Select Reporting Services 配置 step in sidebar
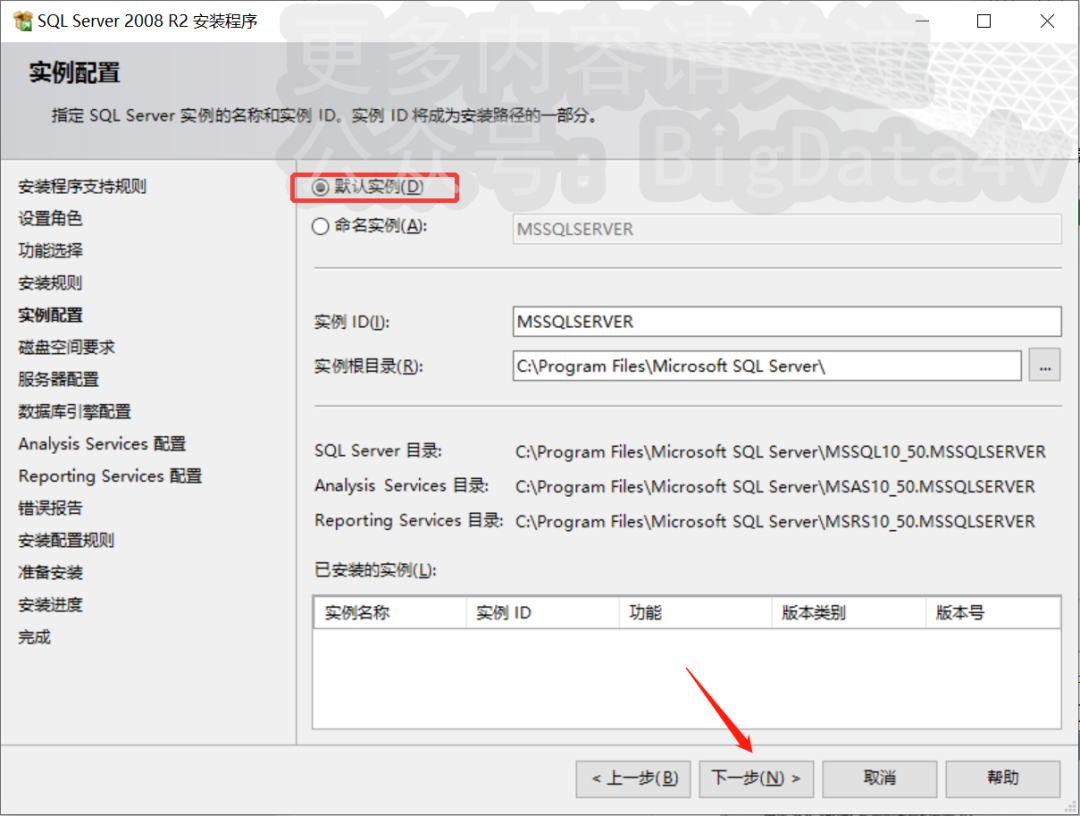 (x=110, y=477)
